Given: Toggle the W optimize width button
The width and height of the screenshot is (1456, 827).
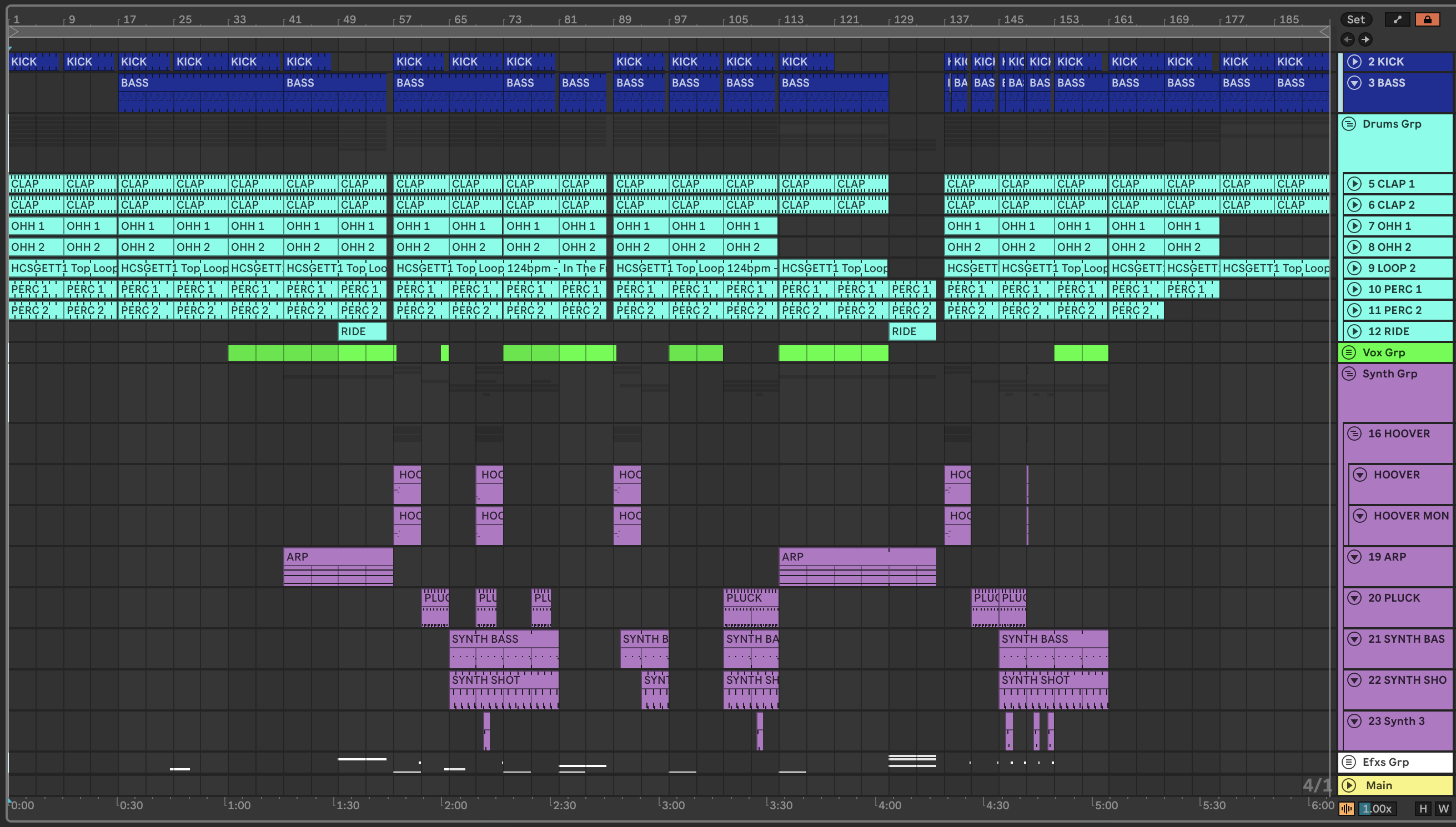Looking at the screenshot, I should click(1443, 809).
